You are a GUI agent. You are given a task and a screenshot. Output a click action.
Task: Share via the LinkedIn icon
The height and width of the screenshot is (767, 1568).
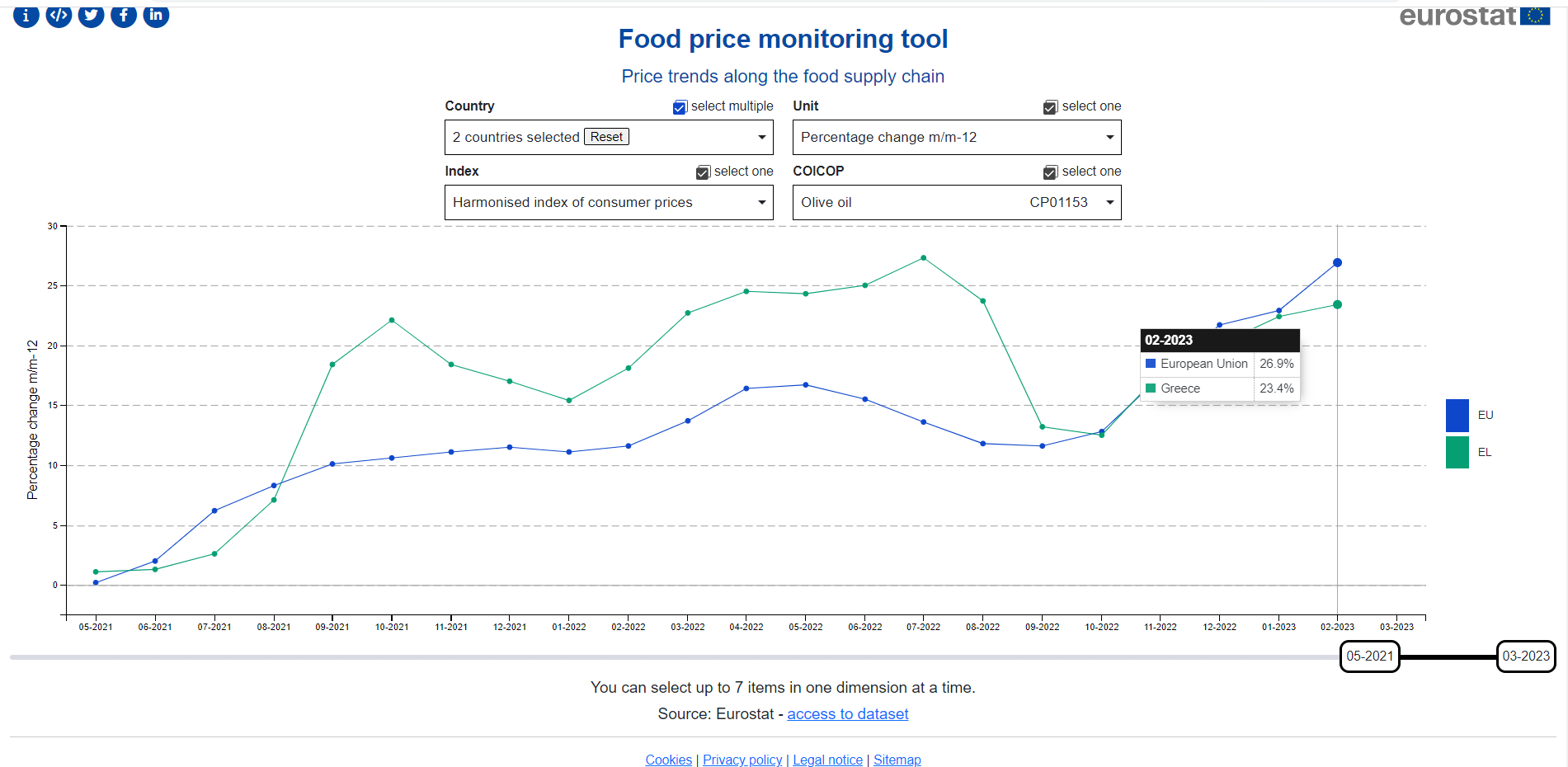tap(156, 16)
